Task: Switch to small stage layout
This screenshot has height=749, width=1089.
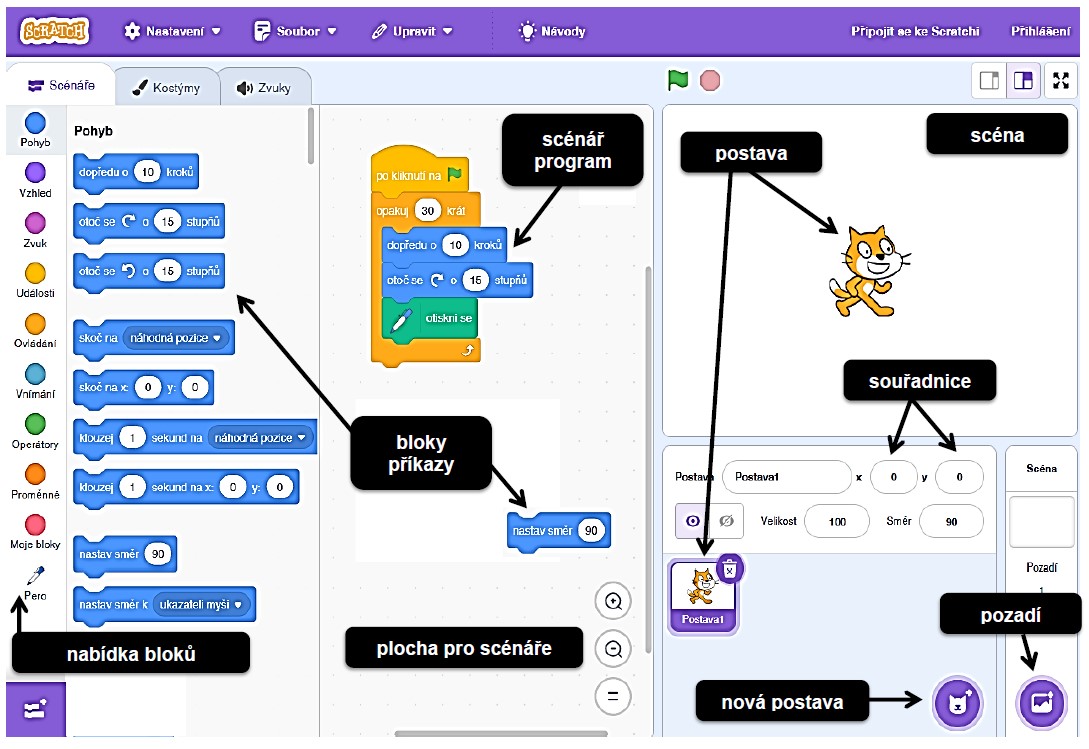Action: point(989,81)
